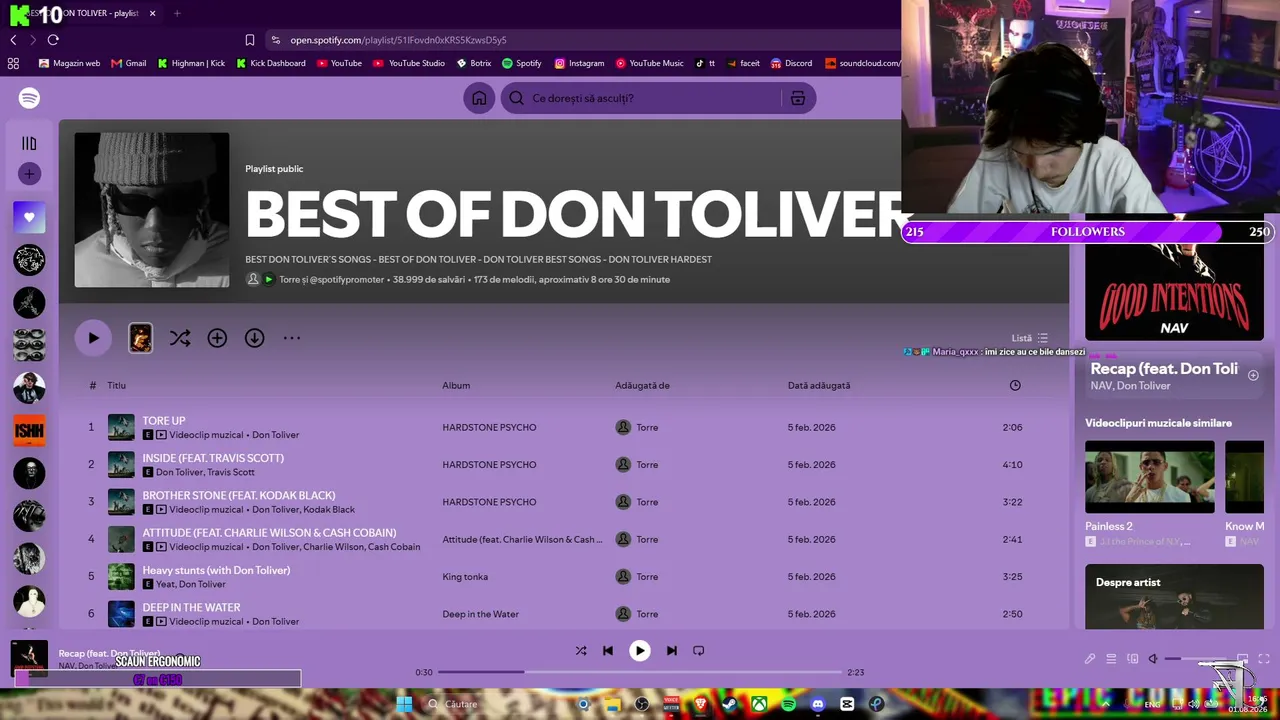The image size is (1280, 720).
Task: Go to Spotify Home via the house icon
Action: click(x=479, y=98)
